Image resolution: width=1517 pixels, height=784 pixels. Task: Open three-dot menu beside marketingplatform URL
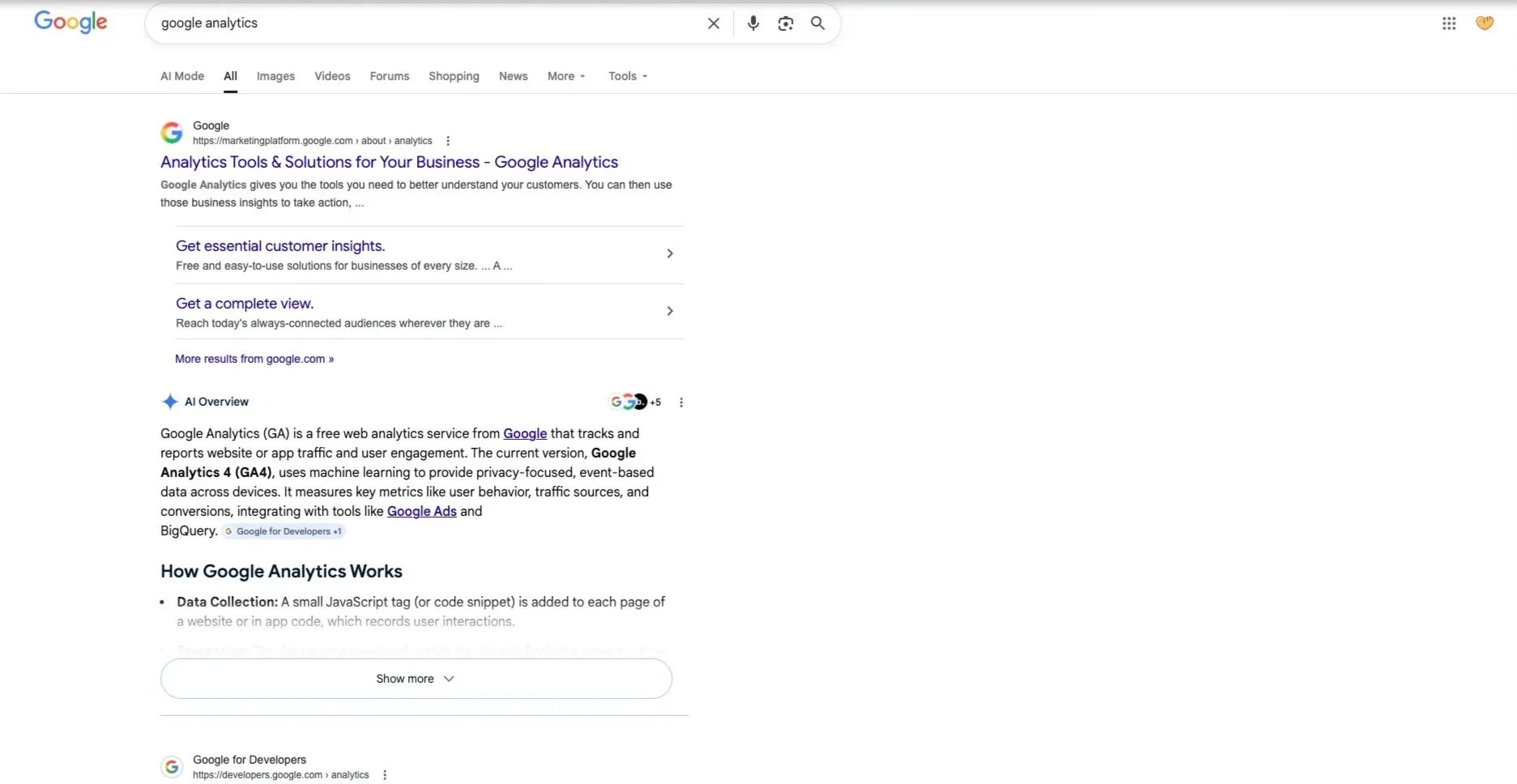click(x=448, y=141)
